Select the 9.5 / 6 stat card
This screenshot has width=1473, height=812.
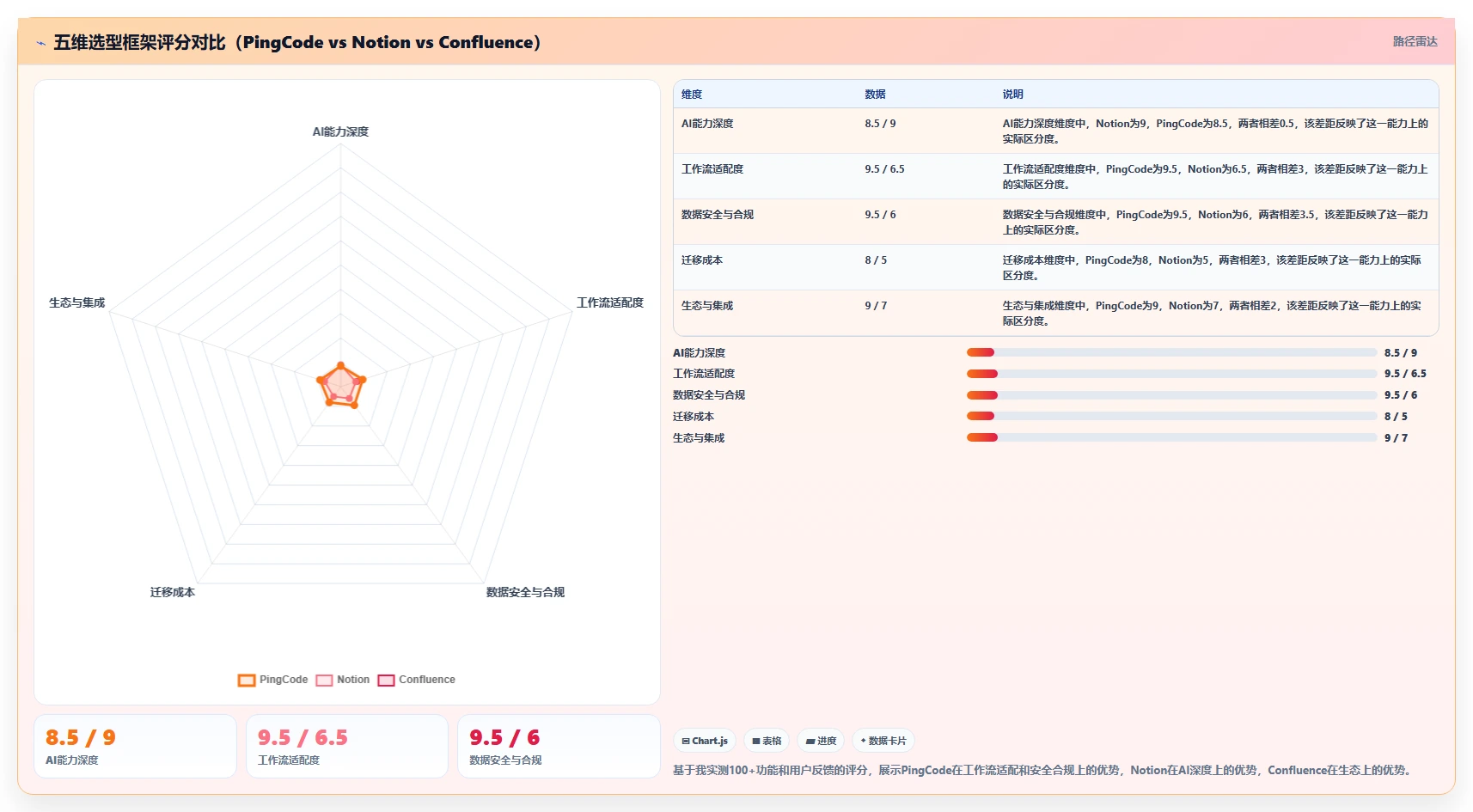click(559, 747)
